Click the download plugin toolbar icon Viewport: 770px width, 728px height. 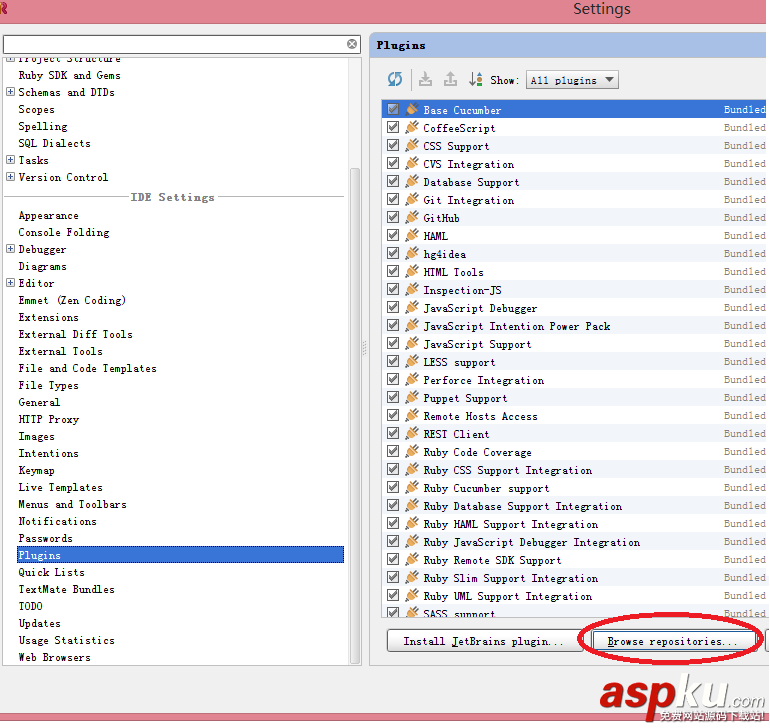click(x=425, y=79)
